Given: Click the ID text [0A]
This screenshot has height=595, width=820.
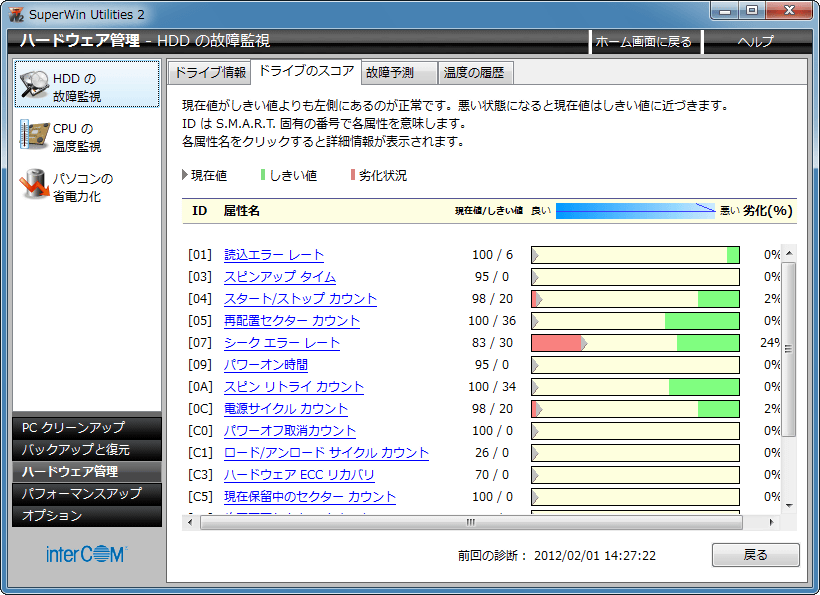Looking at the screenshot, I should [200, 386].
